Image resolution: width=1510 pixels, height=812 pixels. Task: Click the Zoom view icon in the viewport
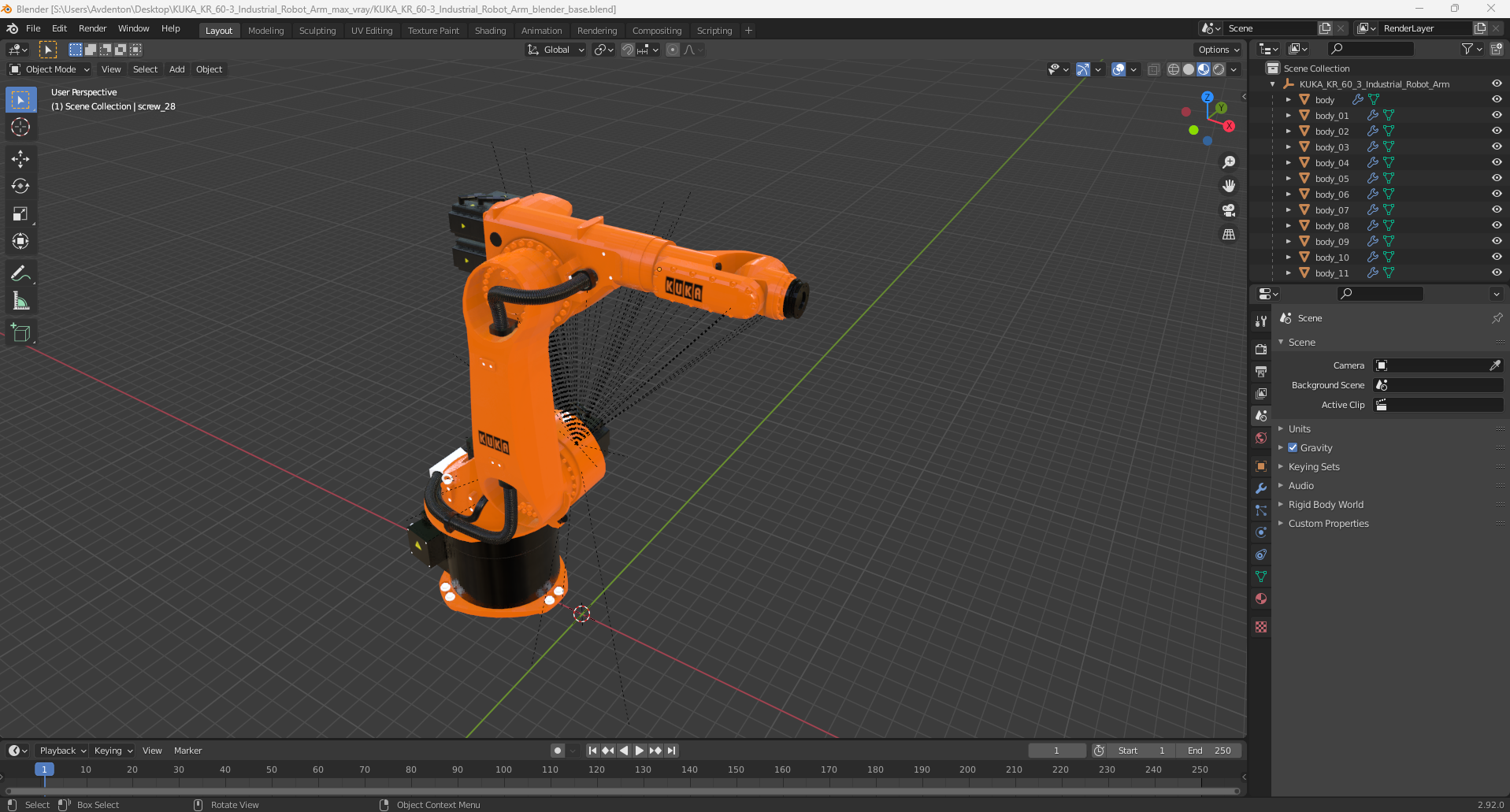click(1229, 162)
